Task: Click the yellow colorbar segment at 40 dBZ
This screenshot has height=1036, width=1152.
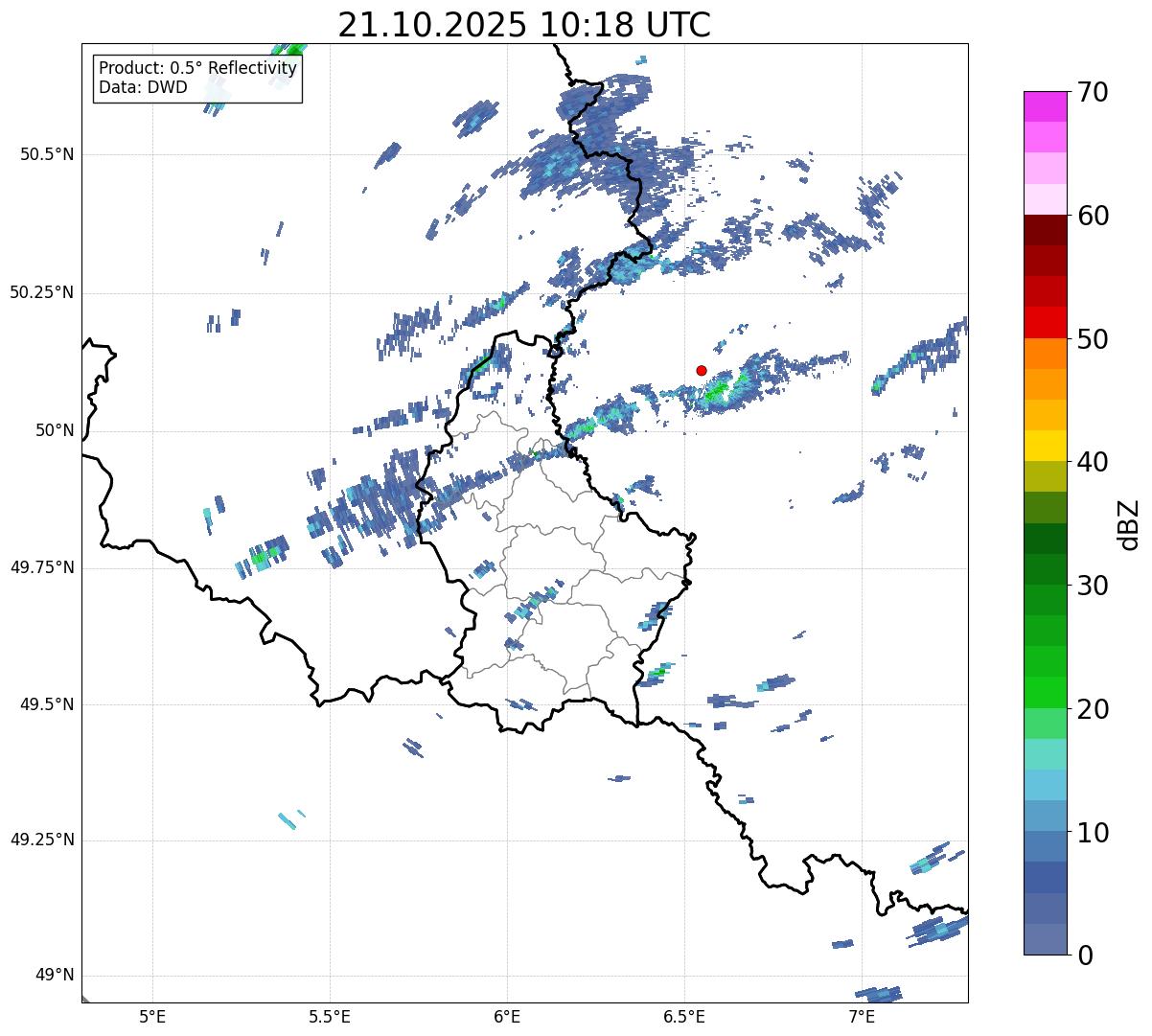Action: 1046,446
